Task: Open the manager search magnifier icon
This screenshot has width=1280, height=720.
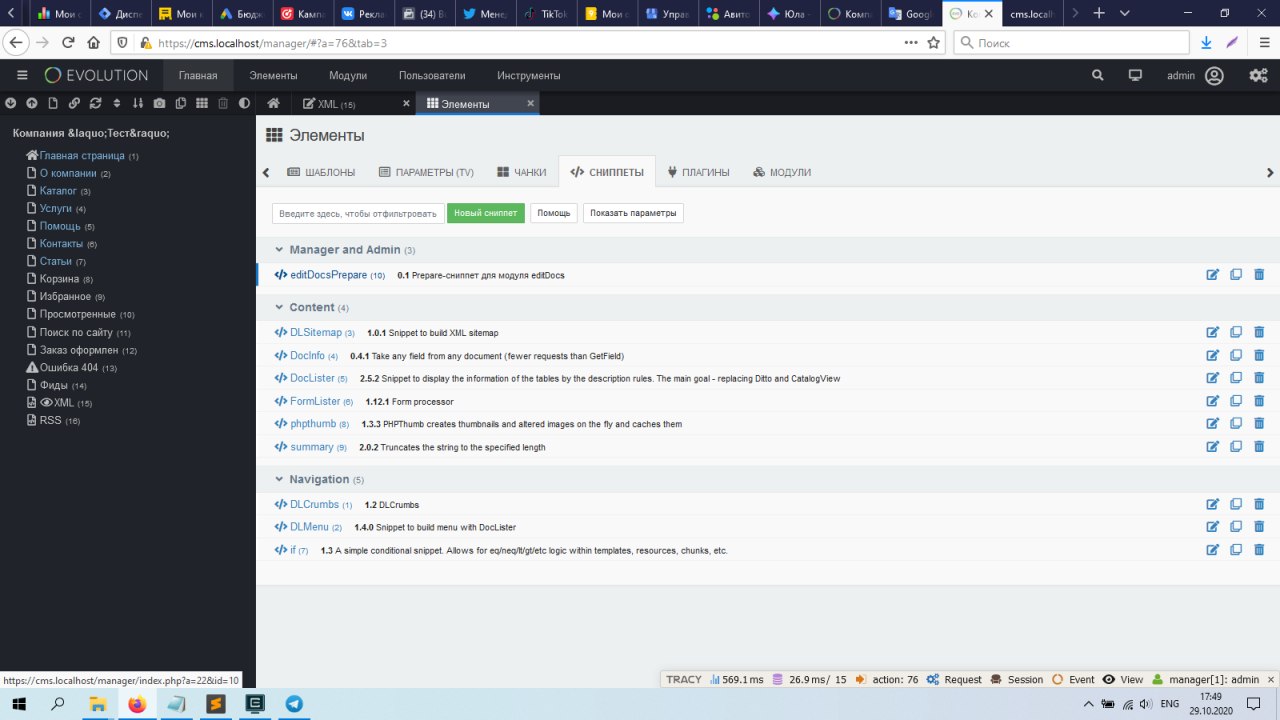Action: 1098,75
